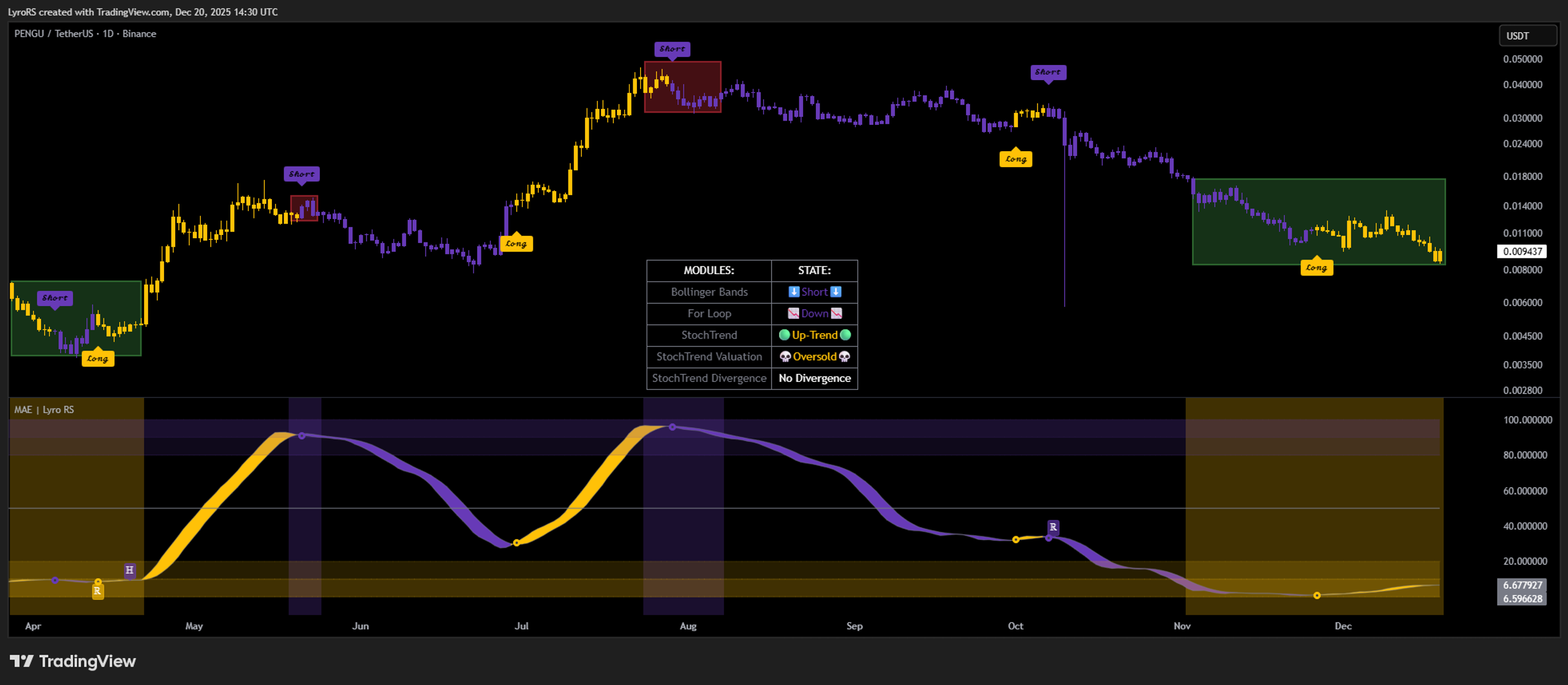Click the TradingView logo at bottom

73,661
